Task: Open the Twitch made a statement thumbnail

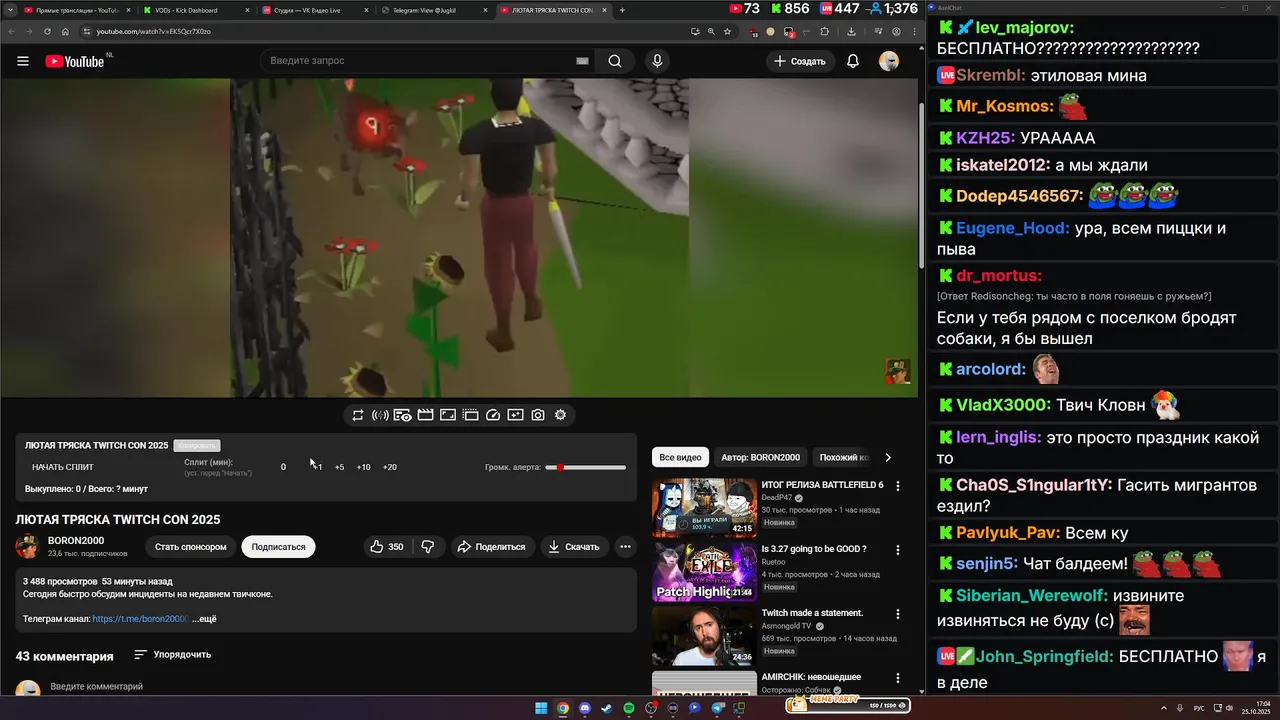Action: tap(704, 636)
